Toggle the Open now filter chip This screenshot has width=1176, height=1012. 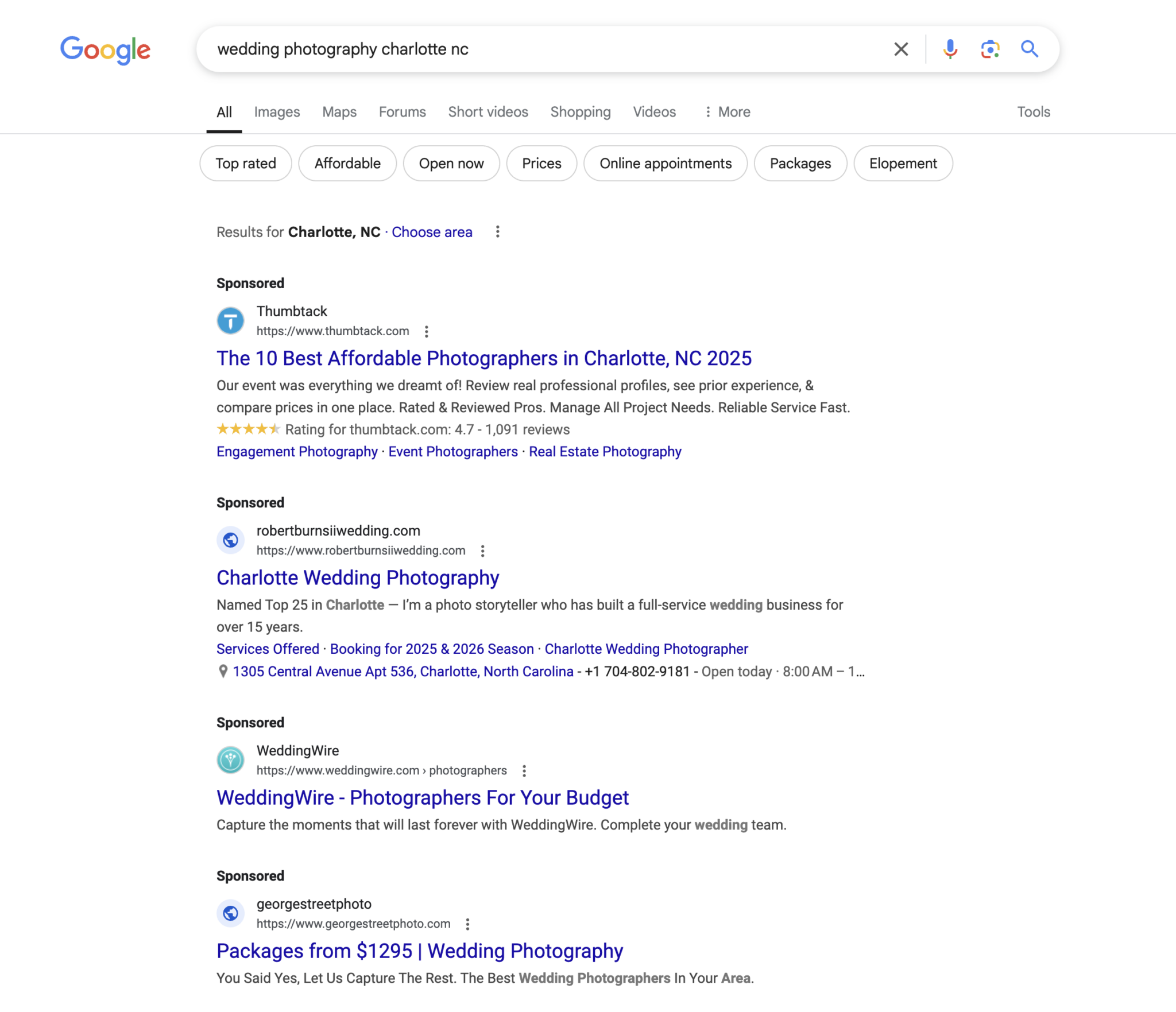(451, 164)
